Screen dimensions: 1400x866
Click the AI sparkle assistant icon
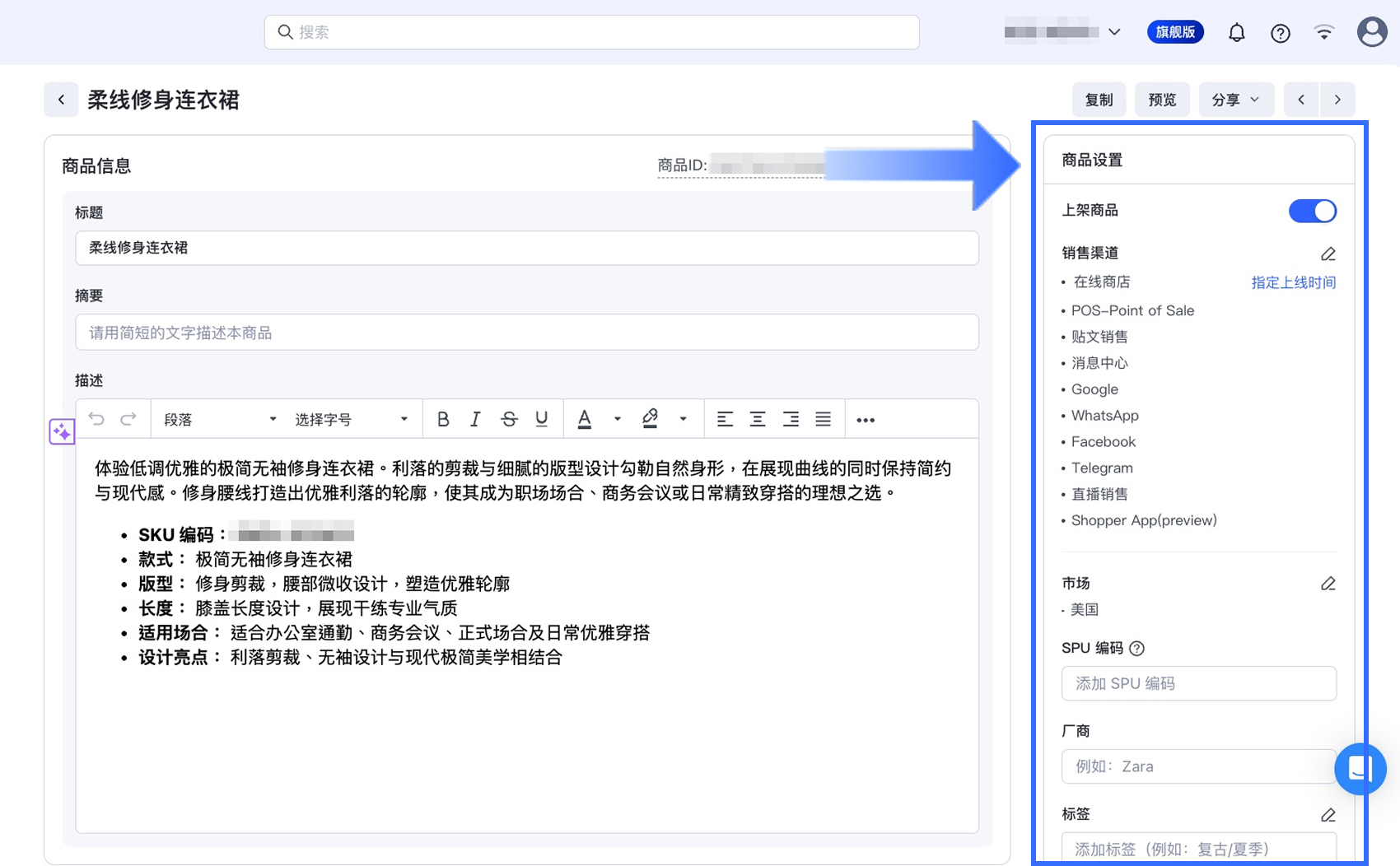coord(62,431)
